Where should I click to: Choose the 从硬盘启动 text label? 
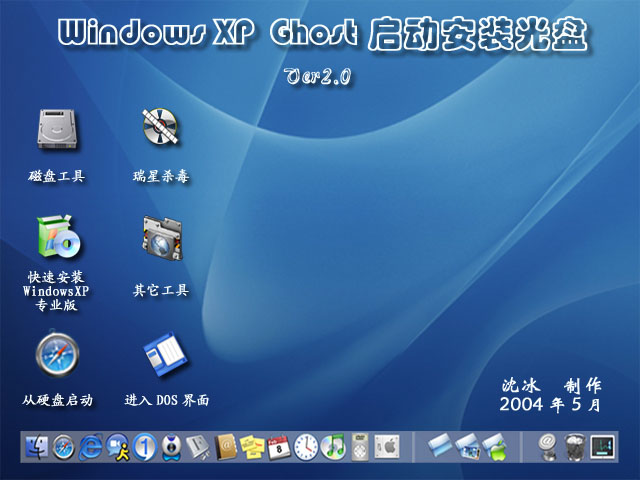[58, 400]
